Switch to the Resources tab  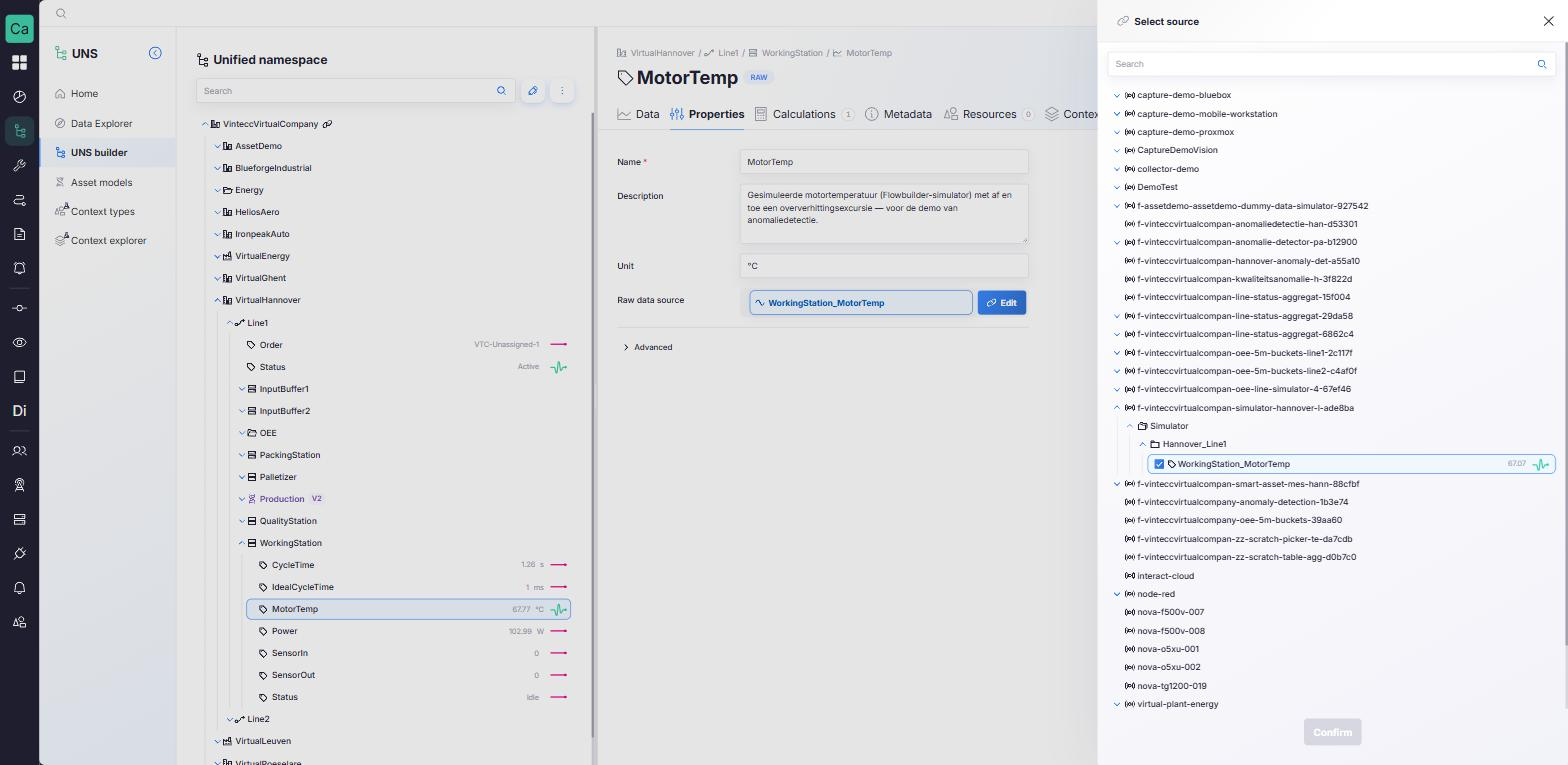coord(988,114)
